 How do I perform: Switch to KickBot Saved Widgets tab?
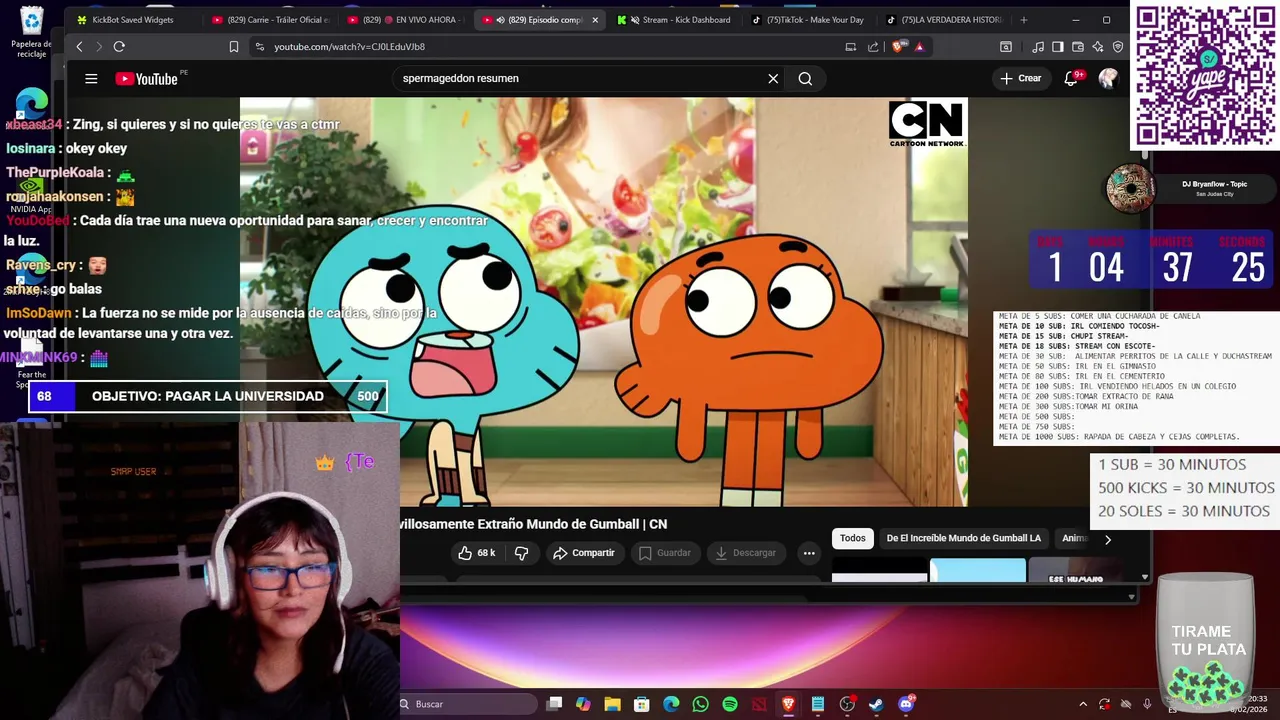[132, 20]
